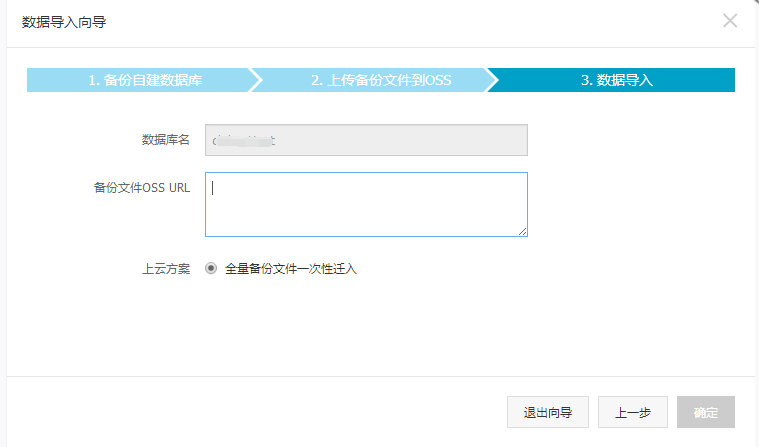Go to step 2 上传备份文件到OSS
This screenshot has height=447, width=759.
[x=381, y=80]
